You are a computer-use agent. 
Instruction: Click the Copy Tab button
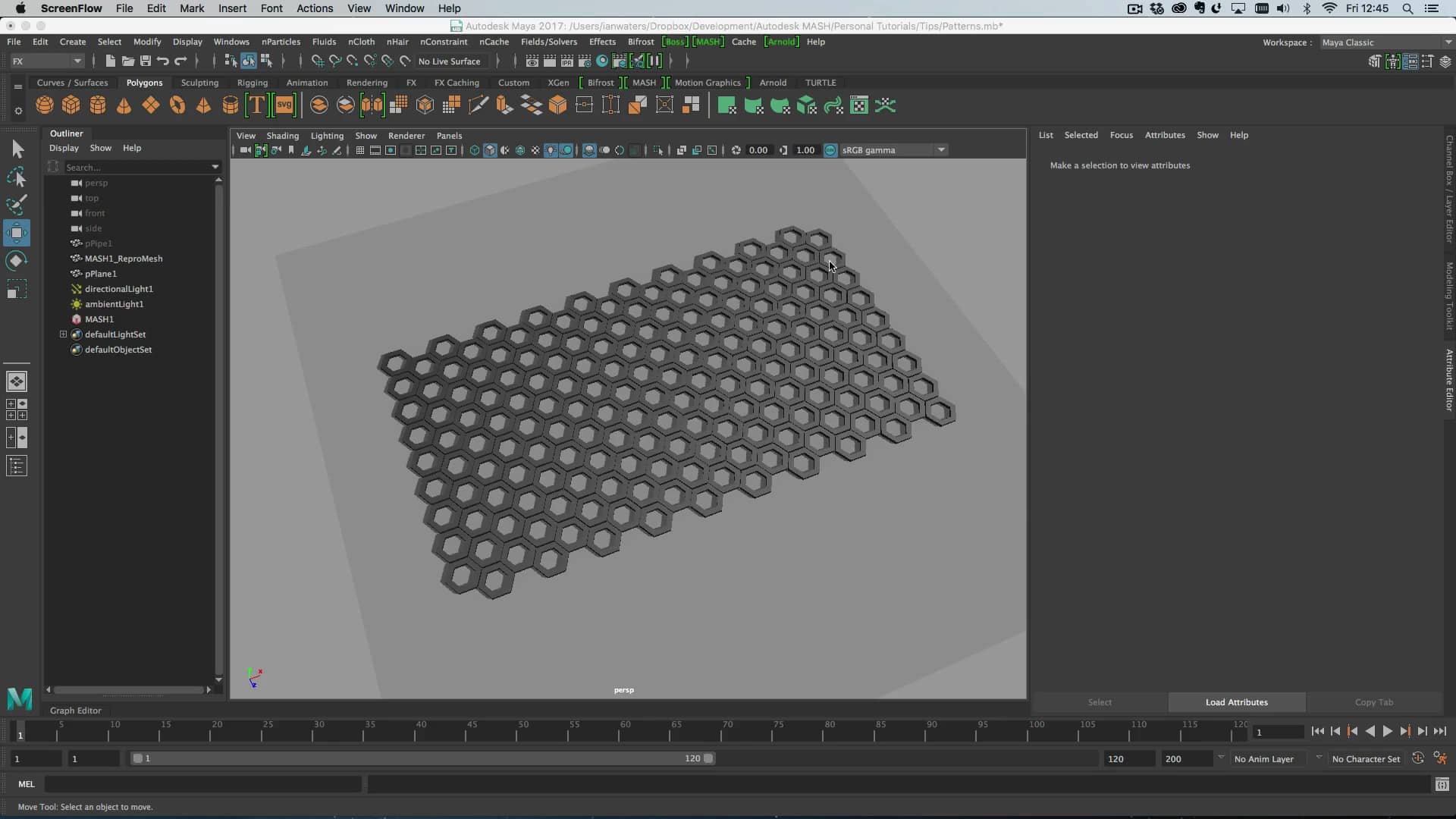click(1374, 702)
